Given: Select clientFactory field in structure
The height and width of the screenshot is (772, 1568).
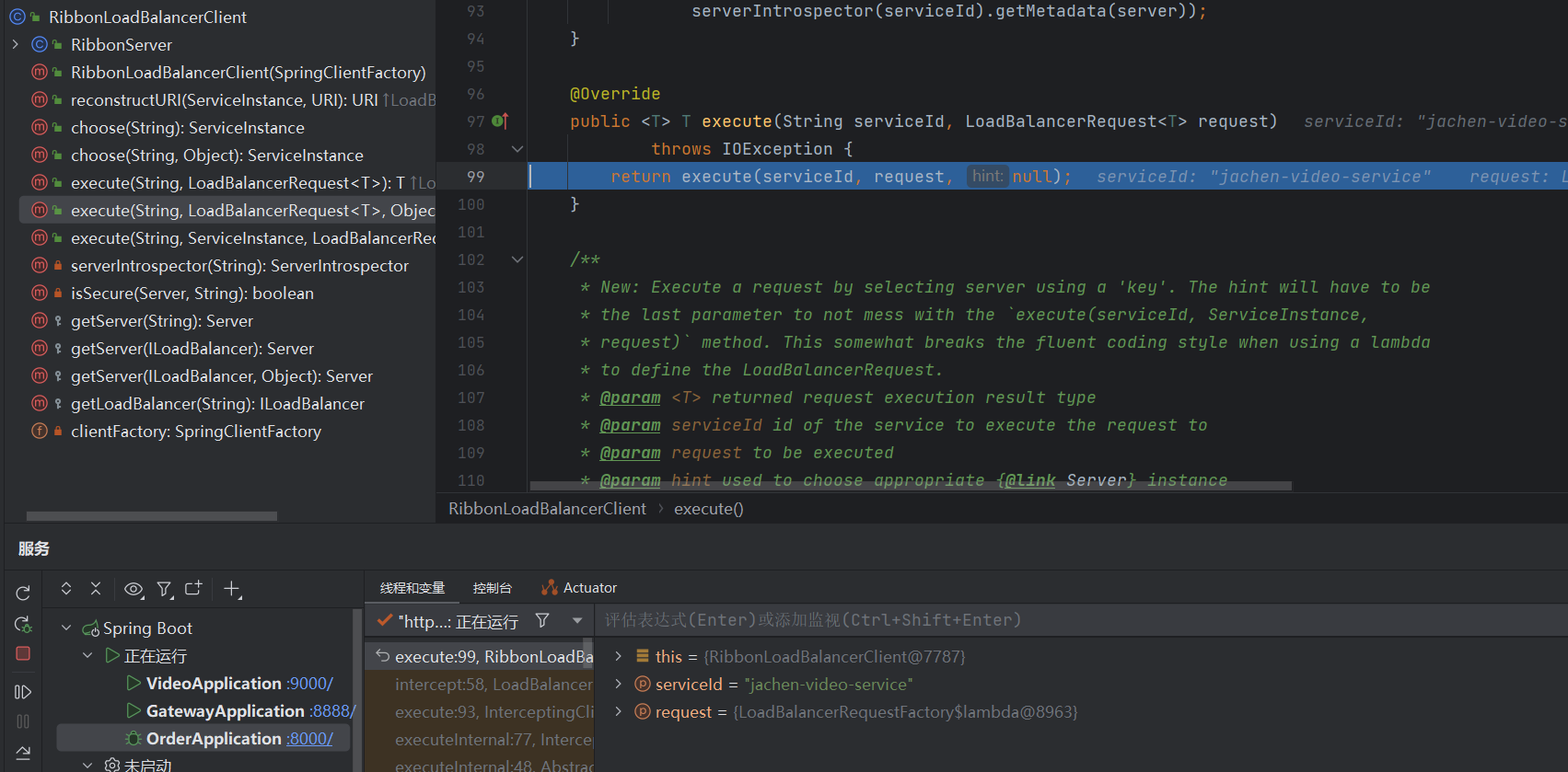Looking at the screenshot, I should [x=195, y=431].
